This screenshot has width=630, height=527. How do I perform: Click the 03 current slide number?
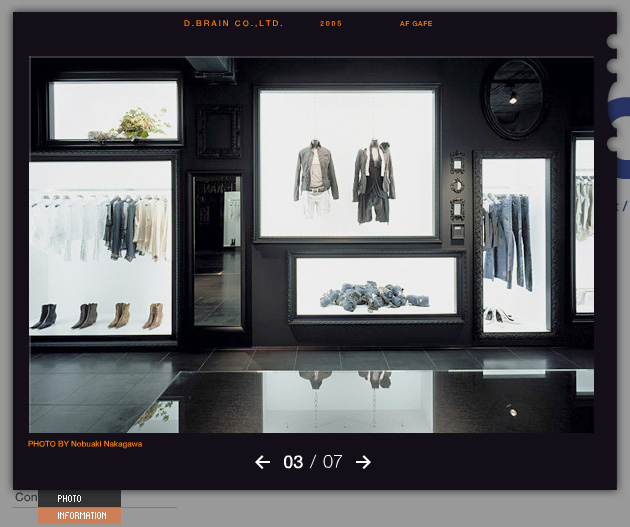click(293, 462)
